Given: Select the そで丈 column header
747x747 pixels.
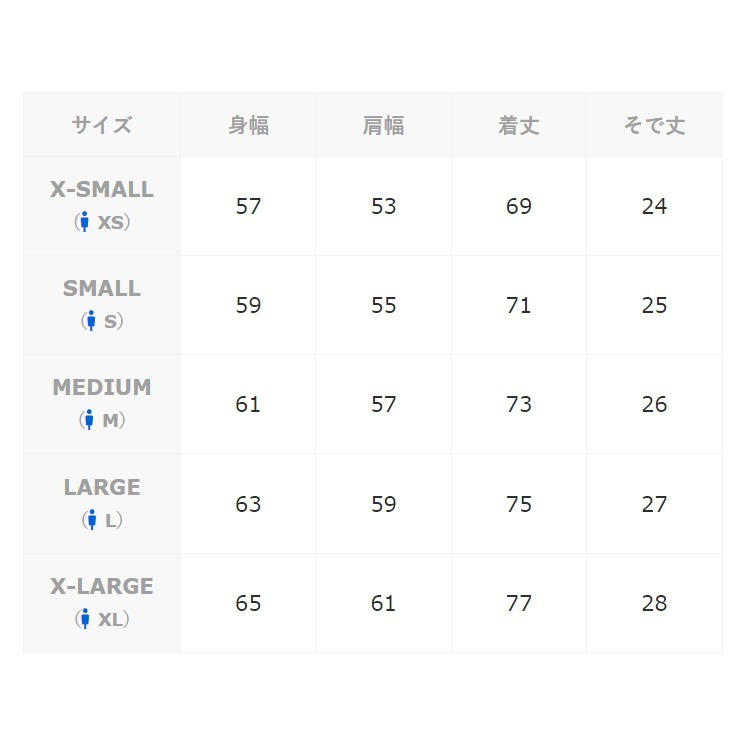Looking at the screenshot, I should [x=654, y=125].
